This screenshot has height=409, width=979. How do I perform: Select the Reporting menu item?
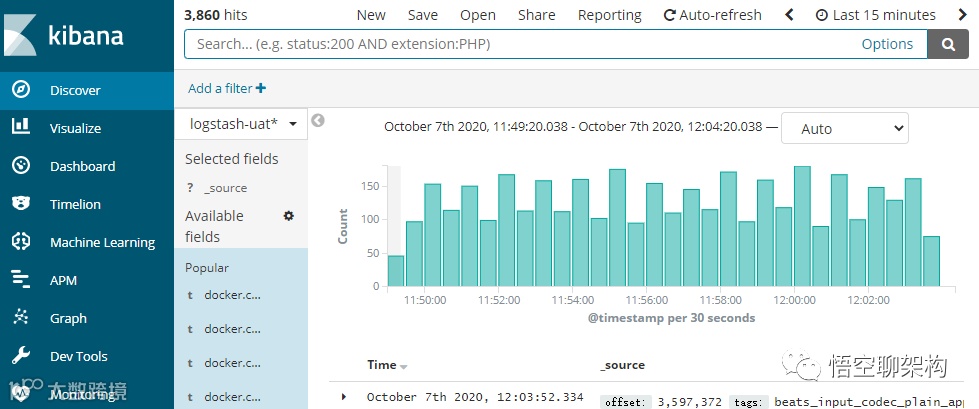pyautogui.click(x=609, y=15)
